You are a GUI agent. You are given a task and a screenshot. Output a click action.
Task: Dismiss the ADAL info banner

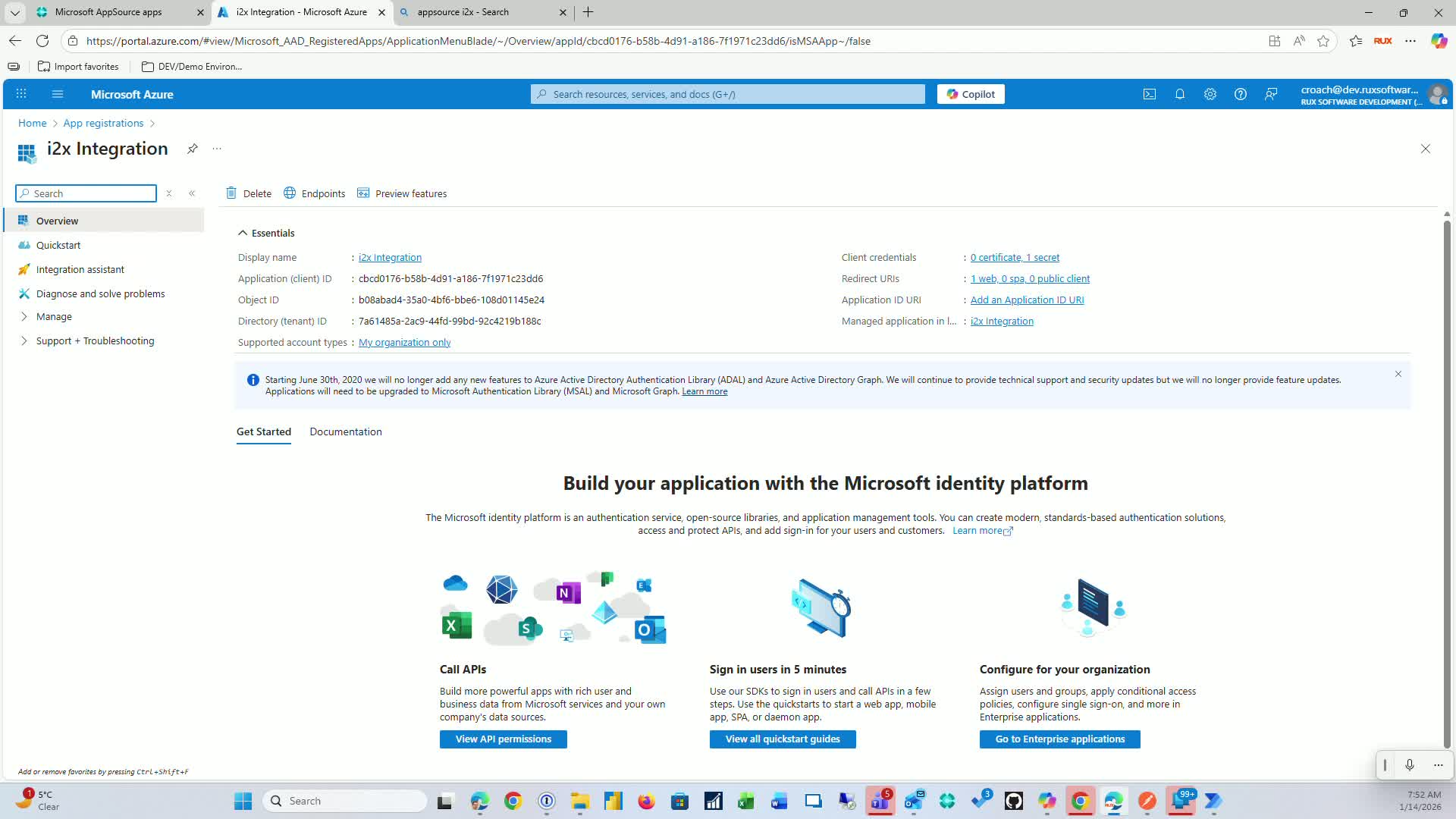tap(1398, 374)
